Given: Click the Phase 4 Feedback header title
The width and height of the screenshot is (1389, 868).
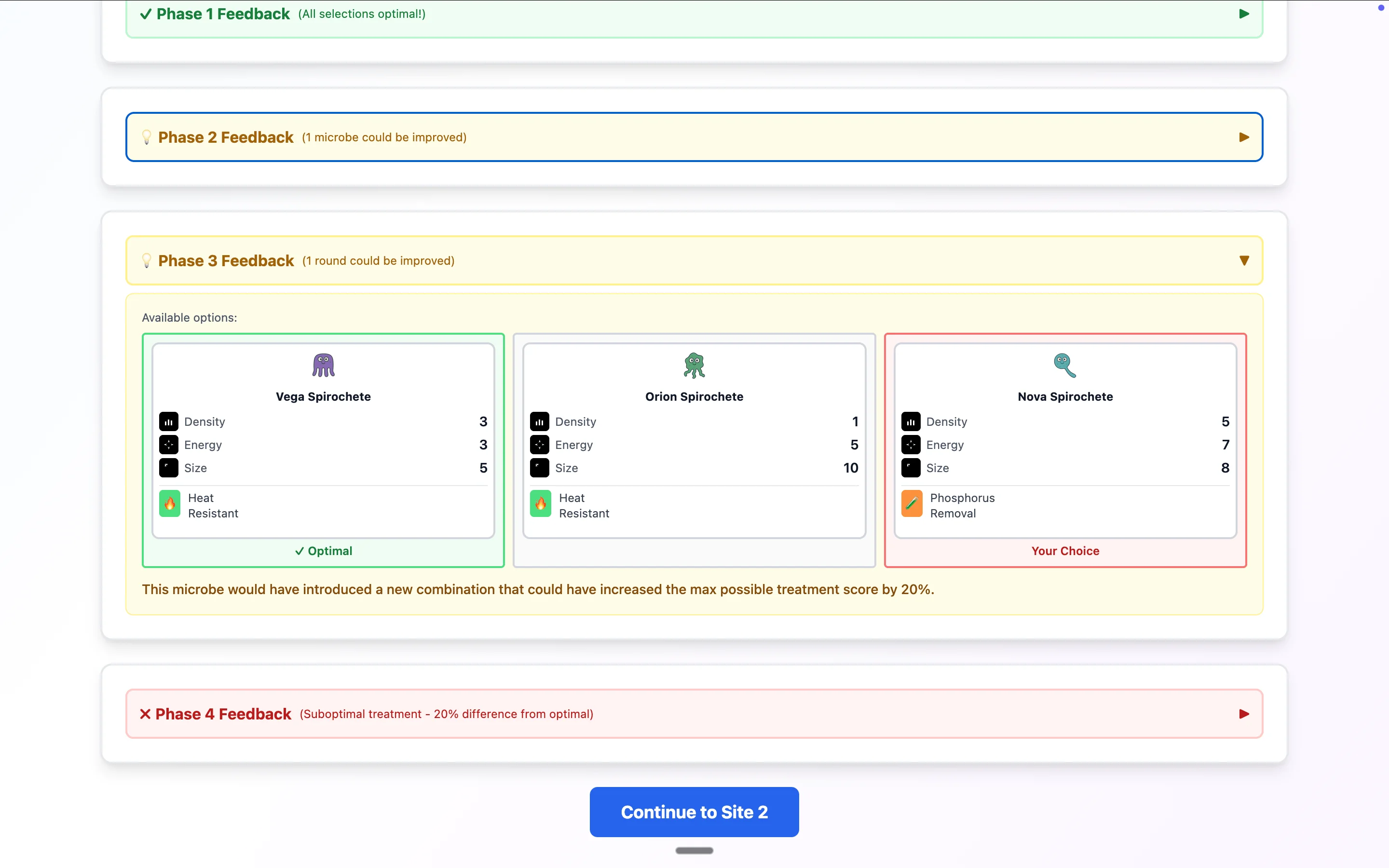Looking at the screenshot, I should click(x=223, y=714).
